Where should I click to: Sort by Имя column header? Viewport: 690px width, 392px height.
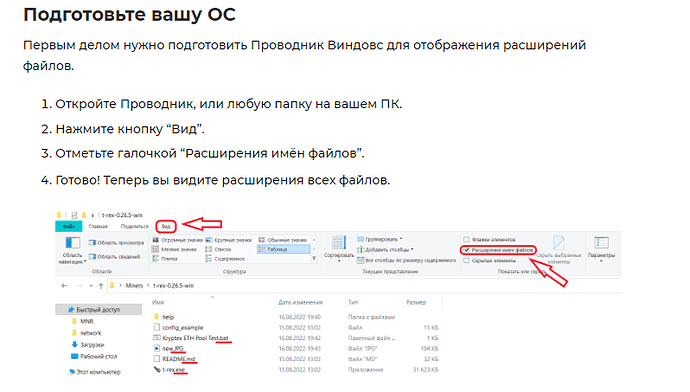[158, 303]
